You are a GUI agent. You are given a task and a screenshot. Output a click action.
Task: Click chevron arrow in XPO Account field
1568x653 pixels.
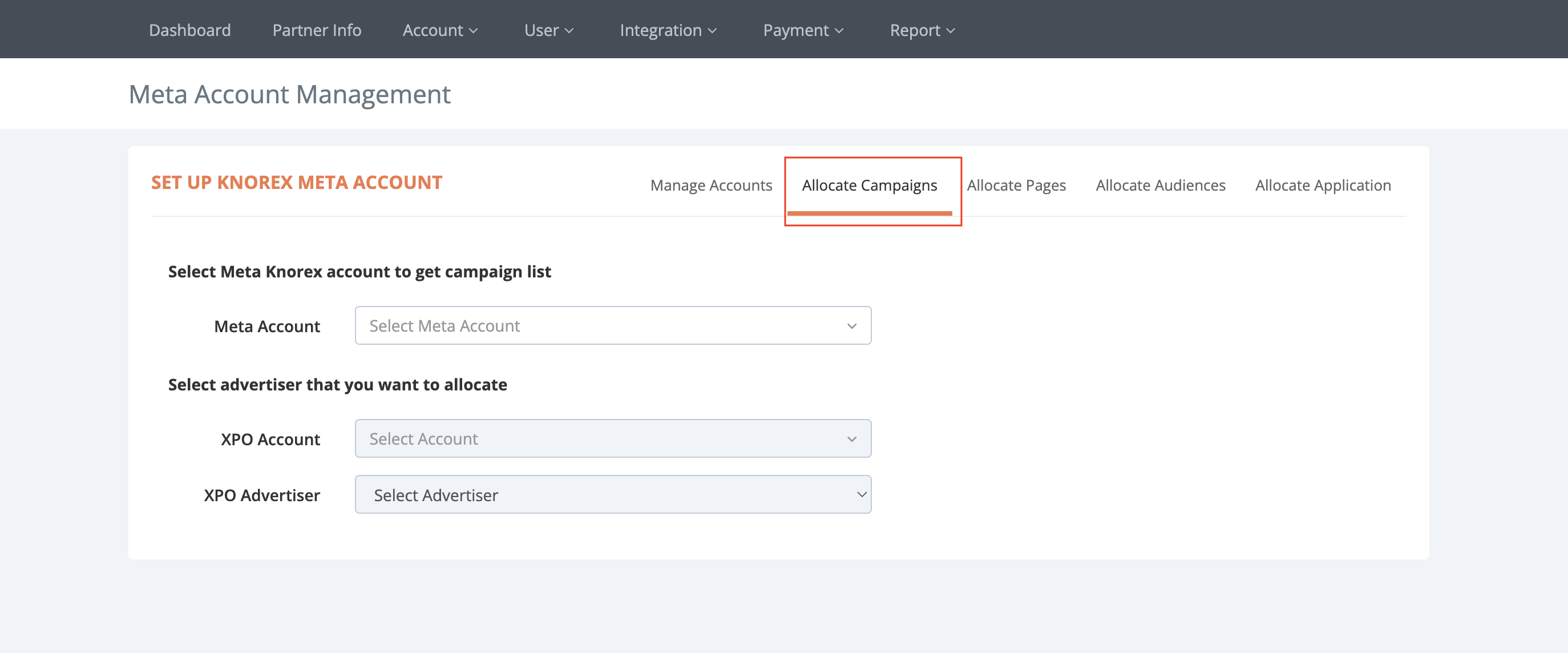pyautogui.click(x=851, y=439)
